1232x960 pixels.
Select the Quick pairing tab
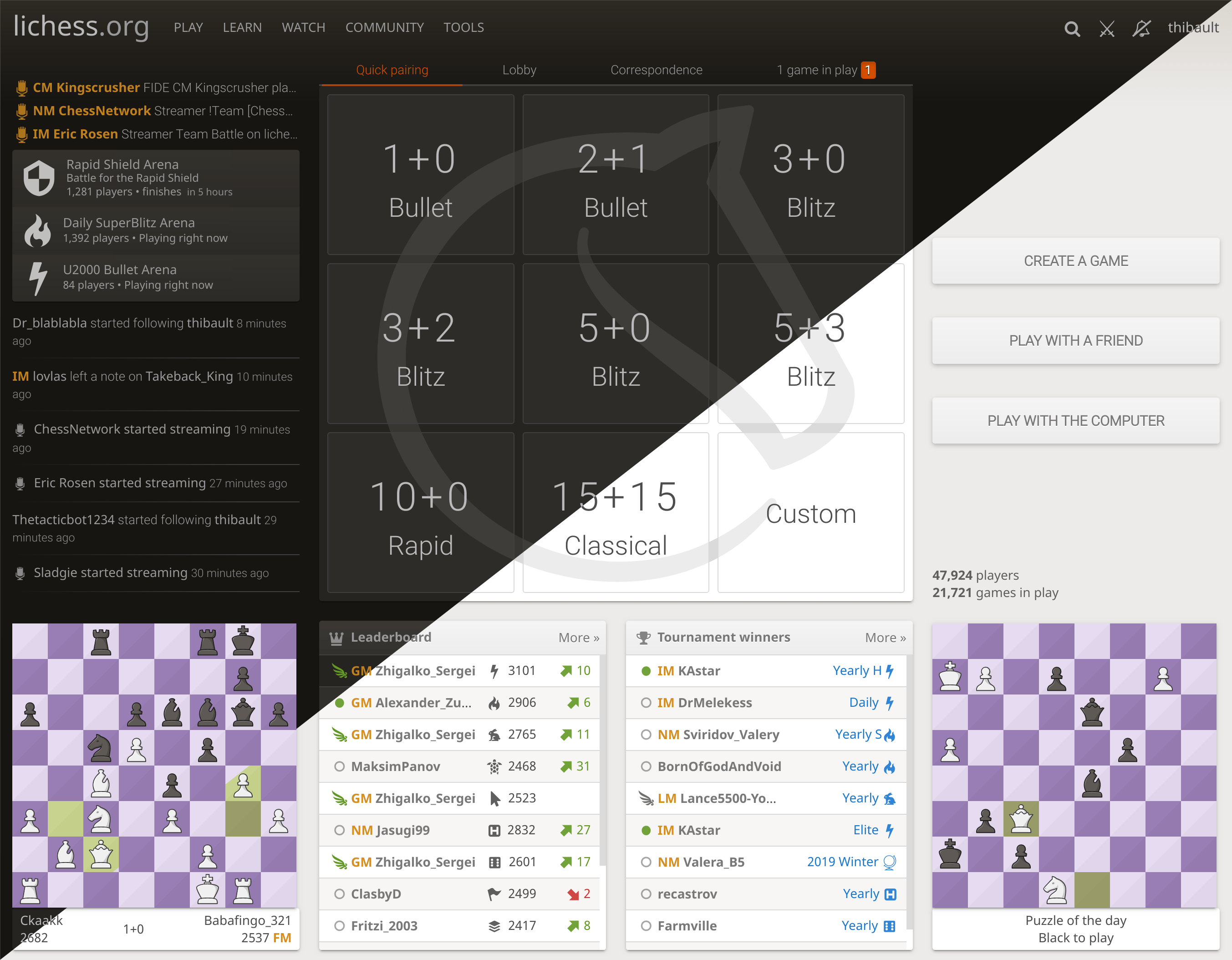(393, 70)
